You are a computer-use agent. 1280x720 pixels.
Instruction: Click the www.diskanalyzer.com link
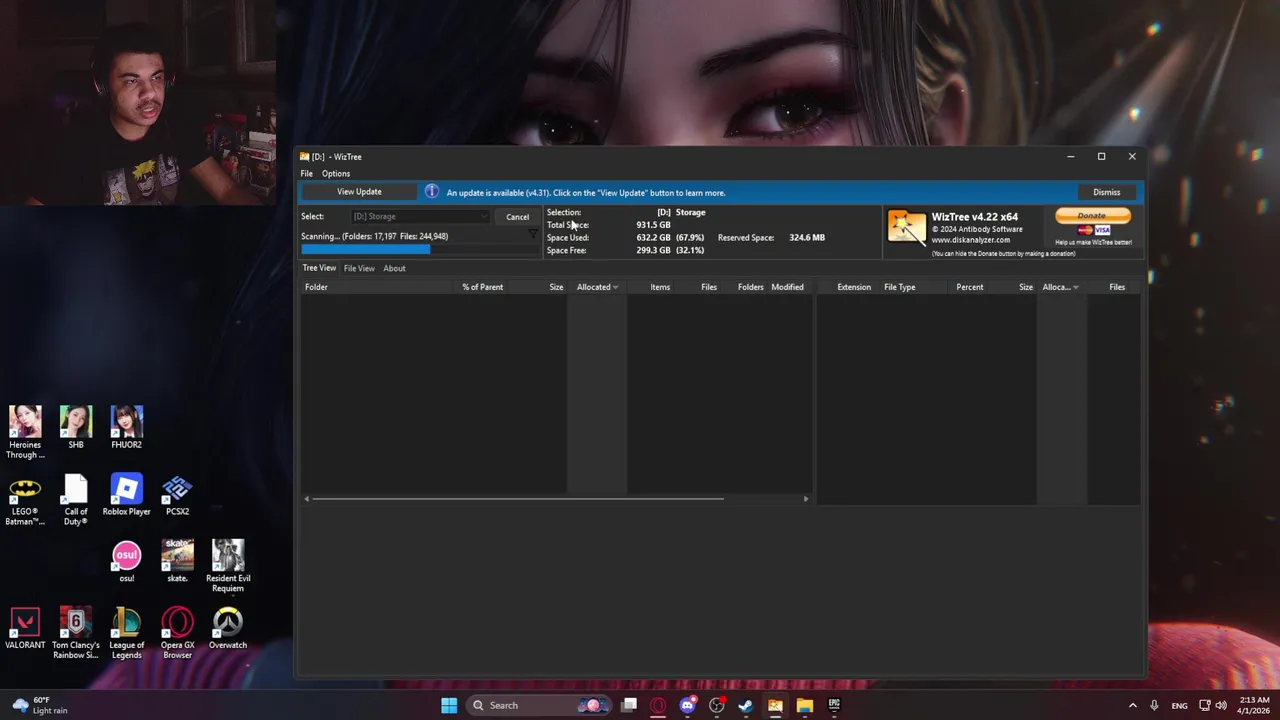pyautogui.click(x=970, y=240)
